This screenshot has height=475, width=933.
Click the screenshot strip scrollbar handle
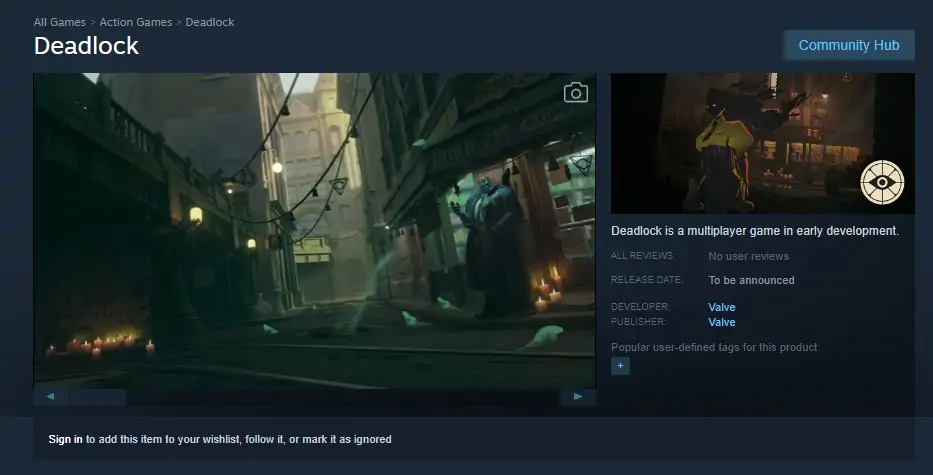(x=98, y=396)
